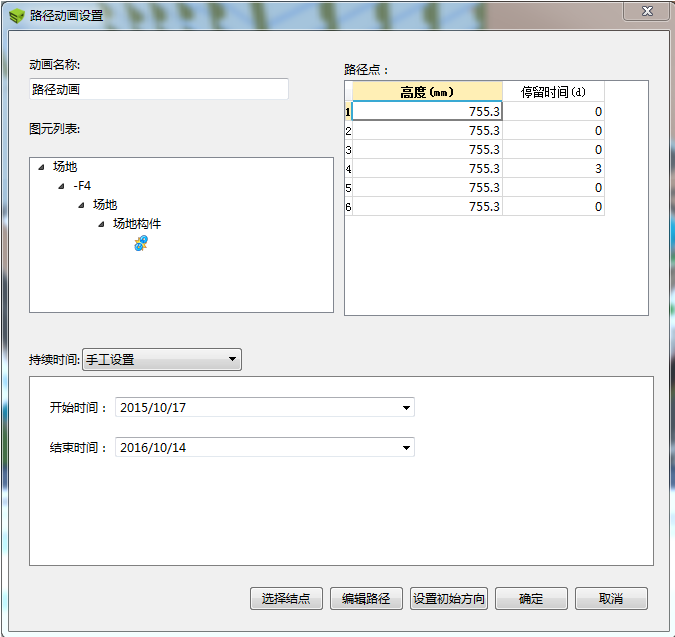
Task: Select the 停留时间 cell in row 3
Action: tap(553, 149)
